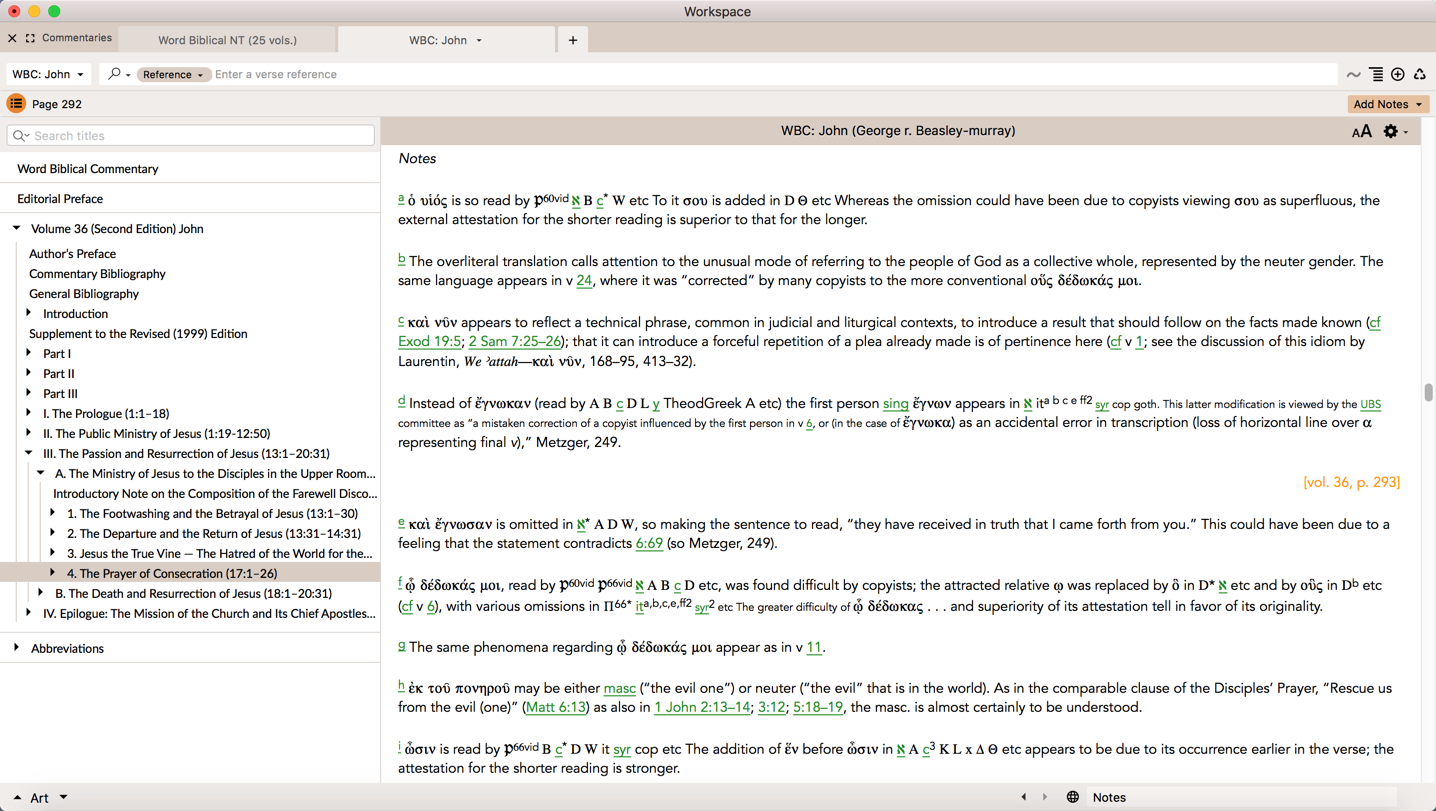Image resolution: width=1436 pixels, height=811 pixels.
Task: Select the Commentaries workspace tab
Action: pos(77,38)
